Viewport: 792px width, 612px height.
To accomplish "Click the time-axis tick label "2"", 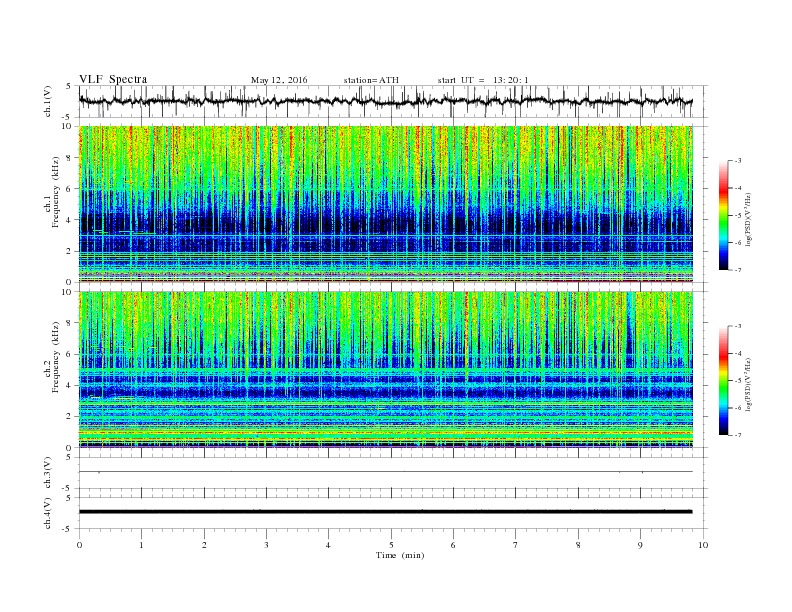I will click(204, 545).
